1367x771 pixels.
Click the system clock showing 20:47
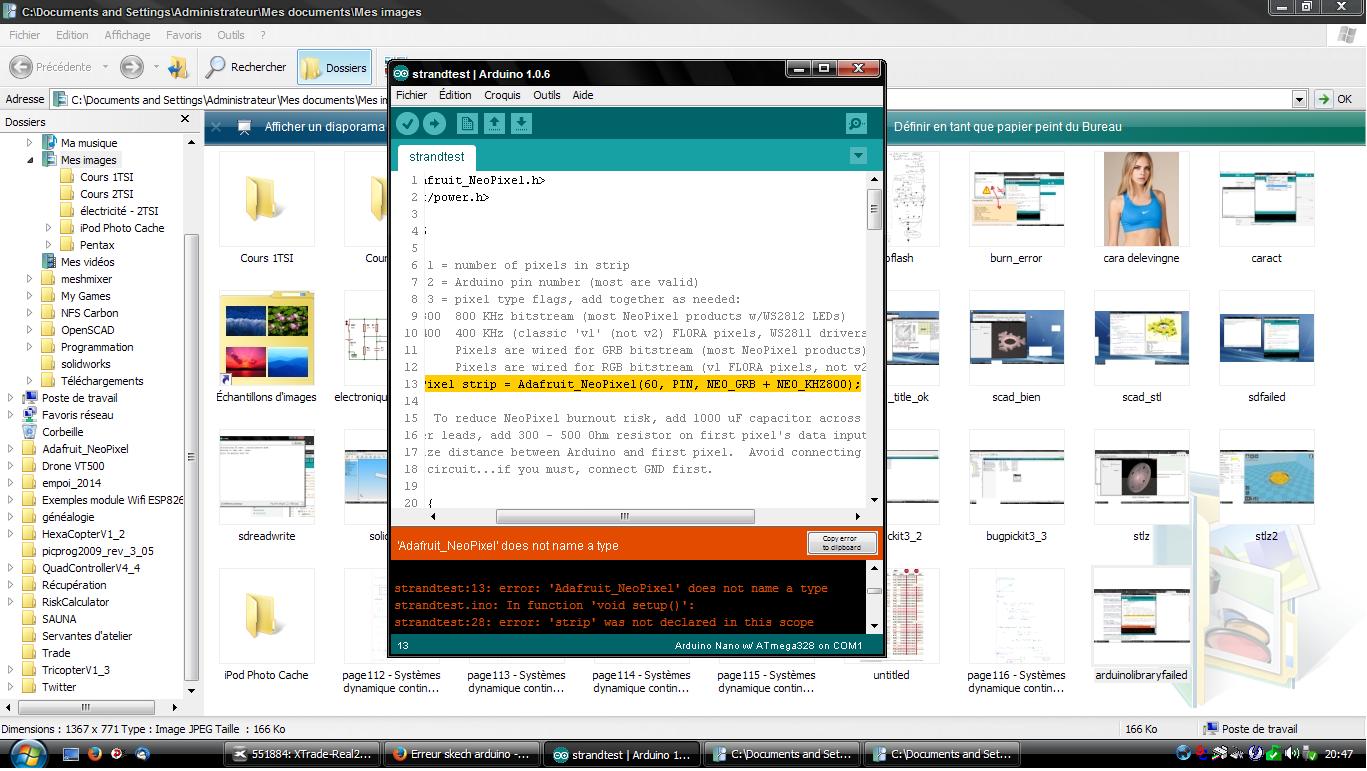pyautogui.click(x=1339, y=754)
